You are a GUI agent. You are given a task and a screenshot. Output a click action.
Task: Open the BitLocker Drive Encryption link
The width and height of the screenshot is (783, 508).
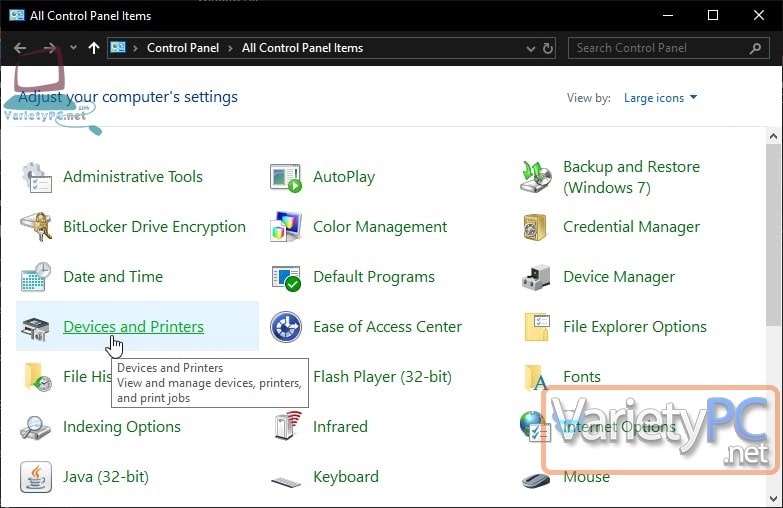coord(154,227)
